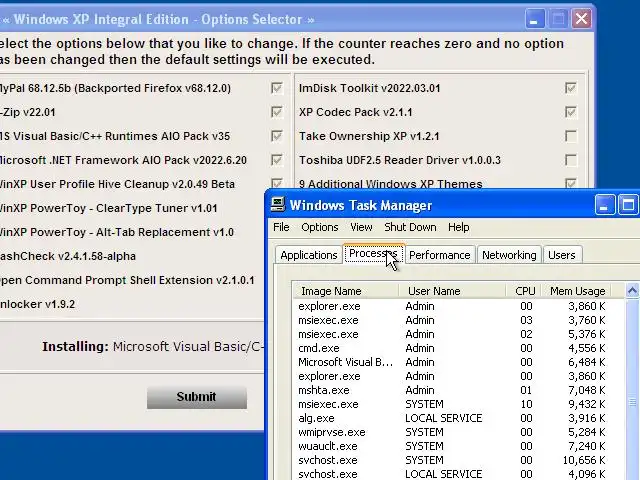Sort processes by Image Name column

345,291
